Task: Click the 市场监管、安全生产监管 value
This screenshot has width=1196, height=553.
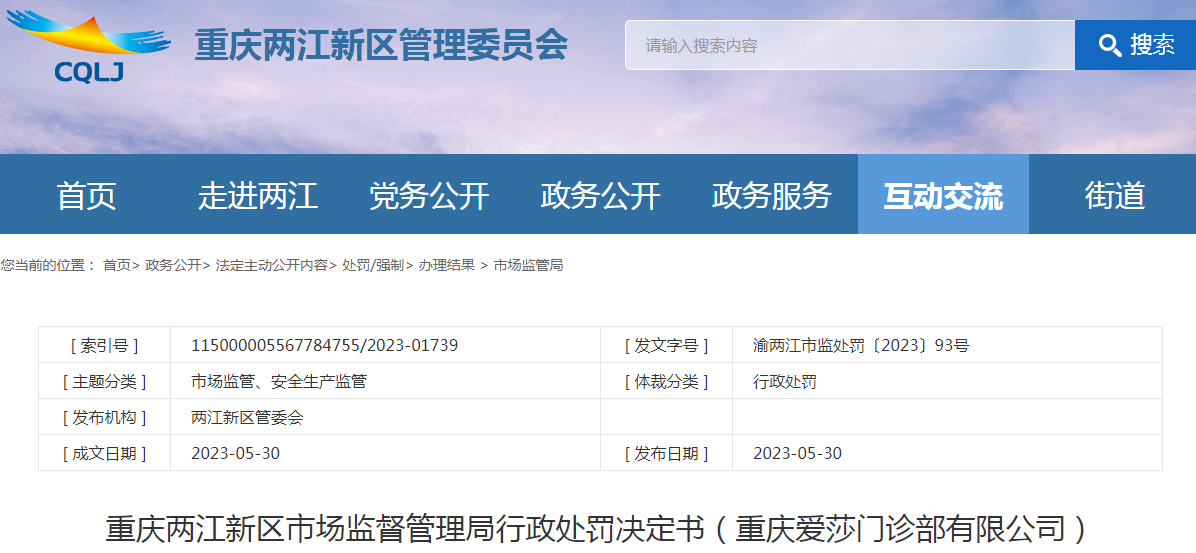Action: 278,381
